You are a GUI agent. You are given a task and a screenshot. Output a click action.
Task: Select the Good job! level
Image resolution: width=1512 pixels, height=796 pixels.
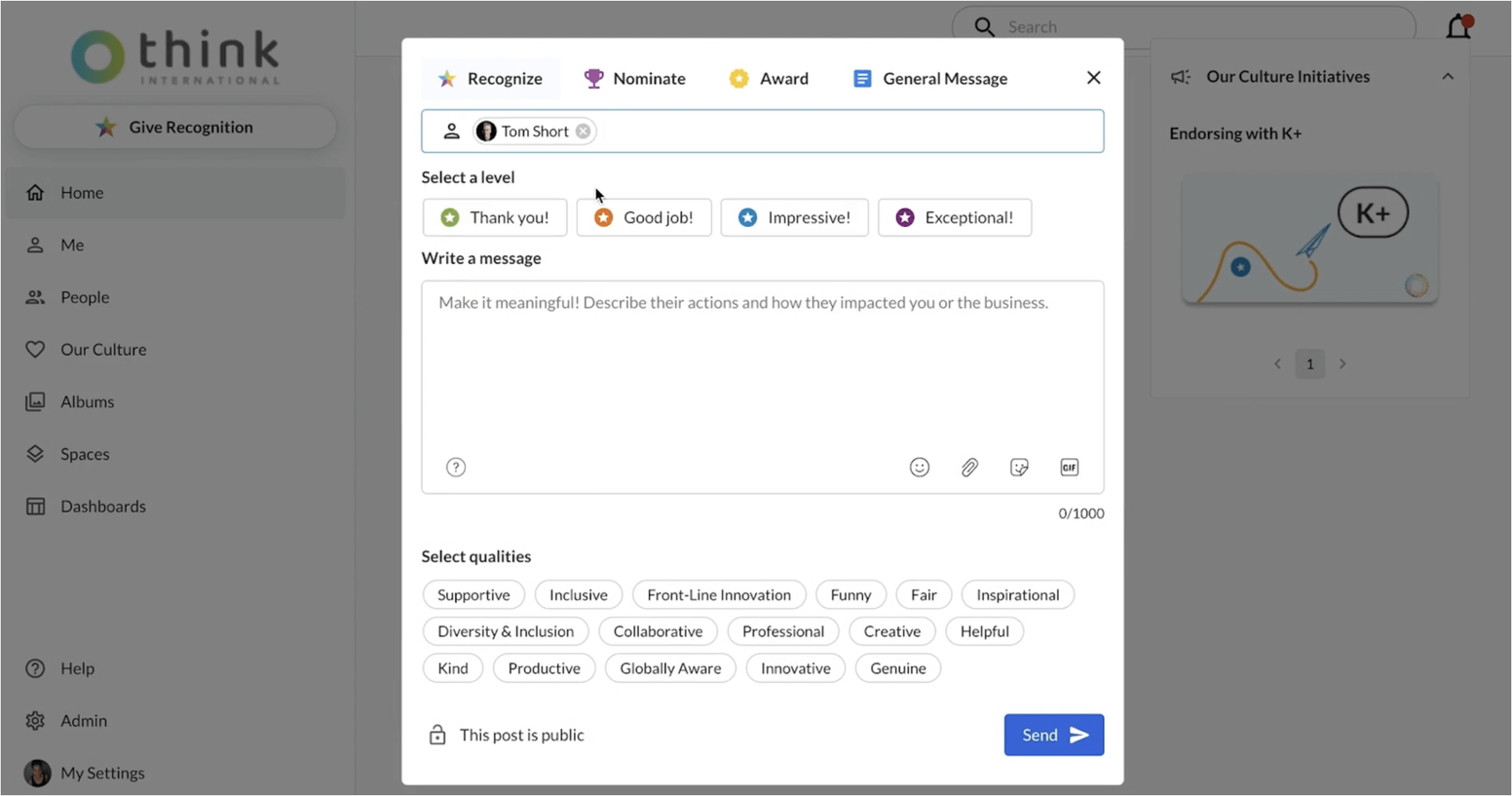644,217
